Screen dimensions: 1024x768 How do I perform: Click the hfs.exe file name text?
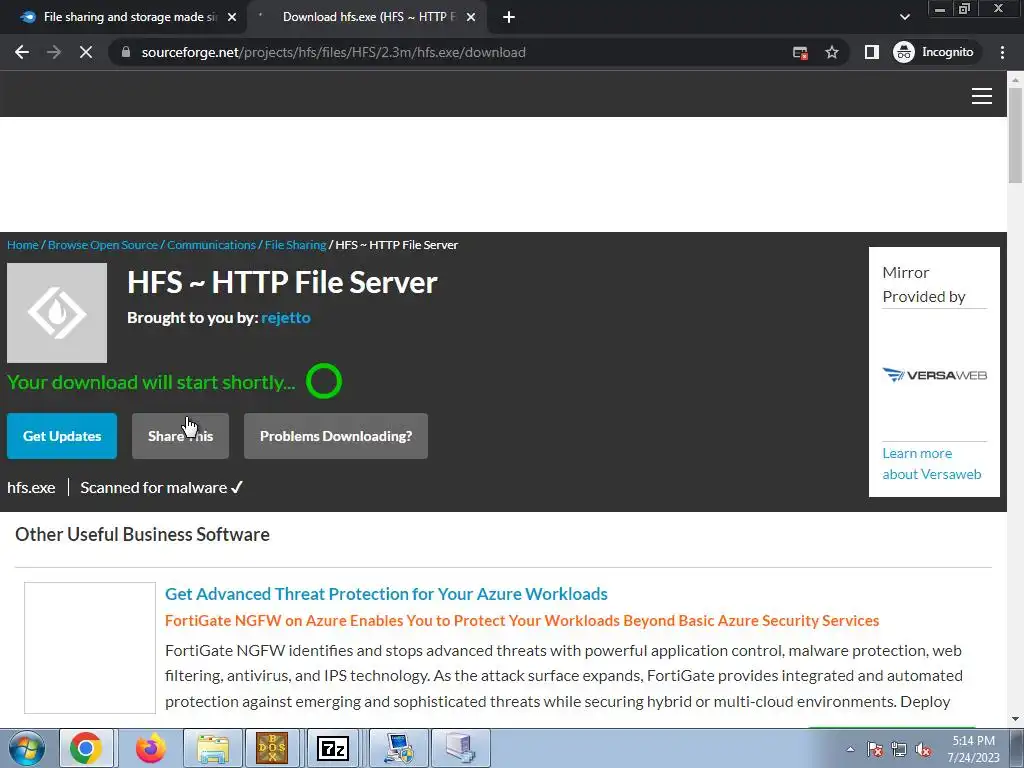pos(31,488)
